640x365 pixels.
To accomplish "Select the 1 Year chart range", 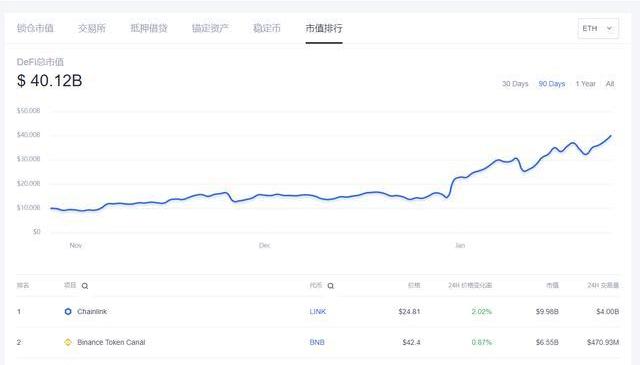I will 586,84.
